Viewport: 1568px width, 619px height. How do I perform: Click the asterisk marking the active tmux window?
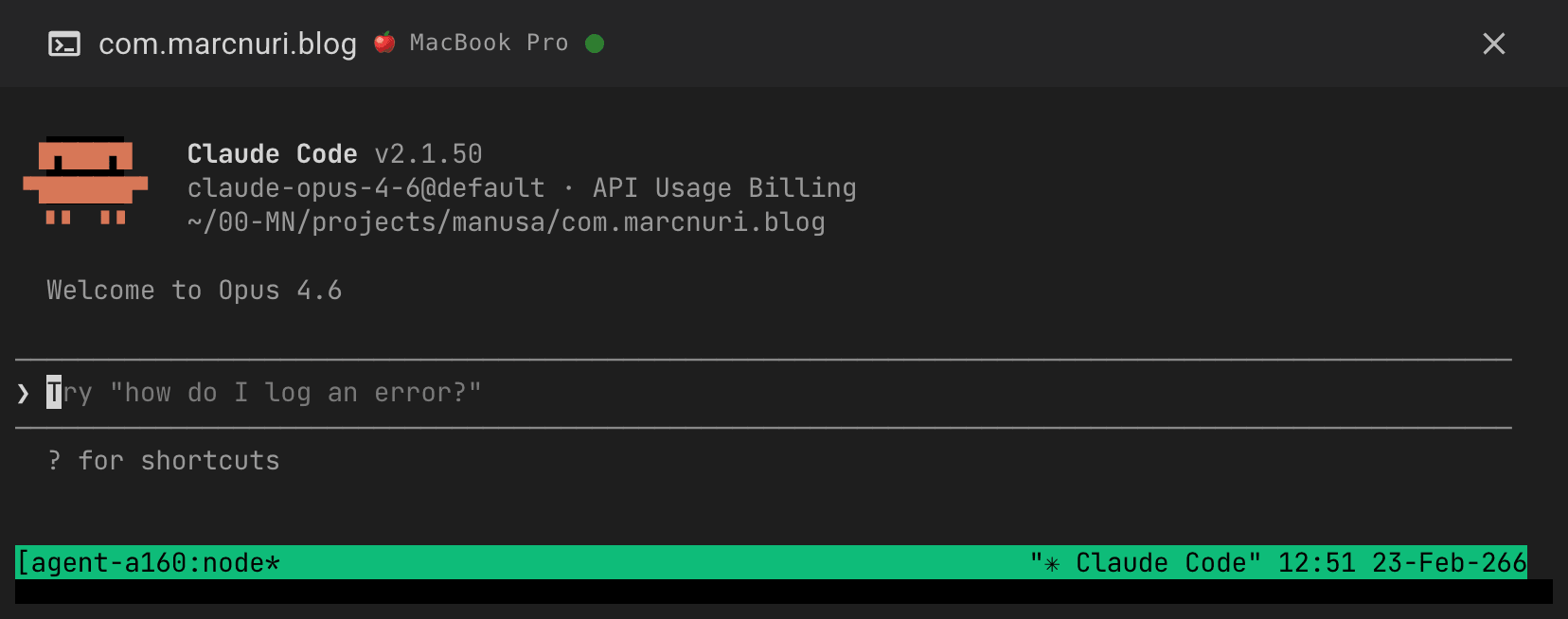pos(273,562)
